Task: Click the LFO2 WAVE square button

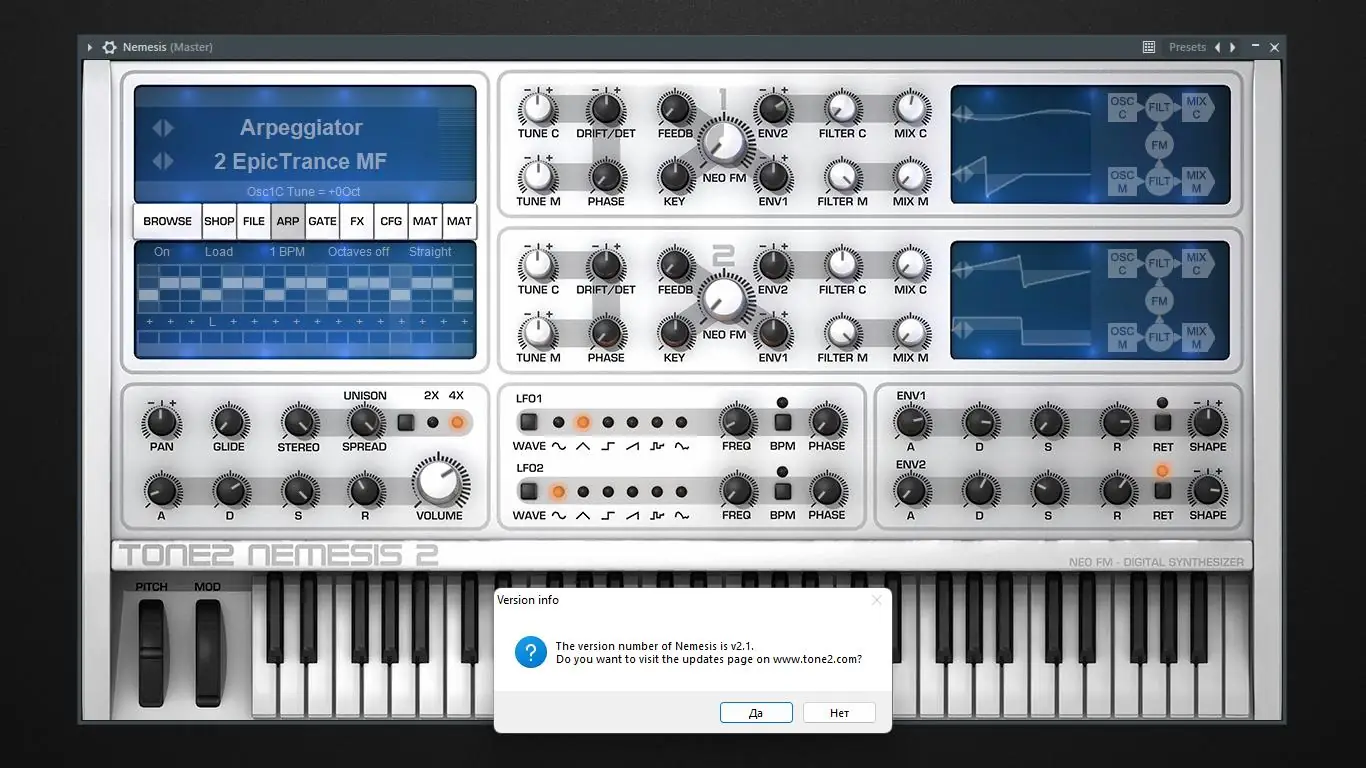Action: click(529, 491)
